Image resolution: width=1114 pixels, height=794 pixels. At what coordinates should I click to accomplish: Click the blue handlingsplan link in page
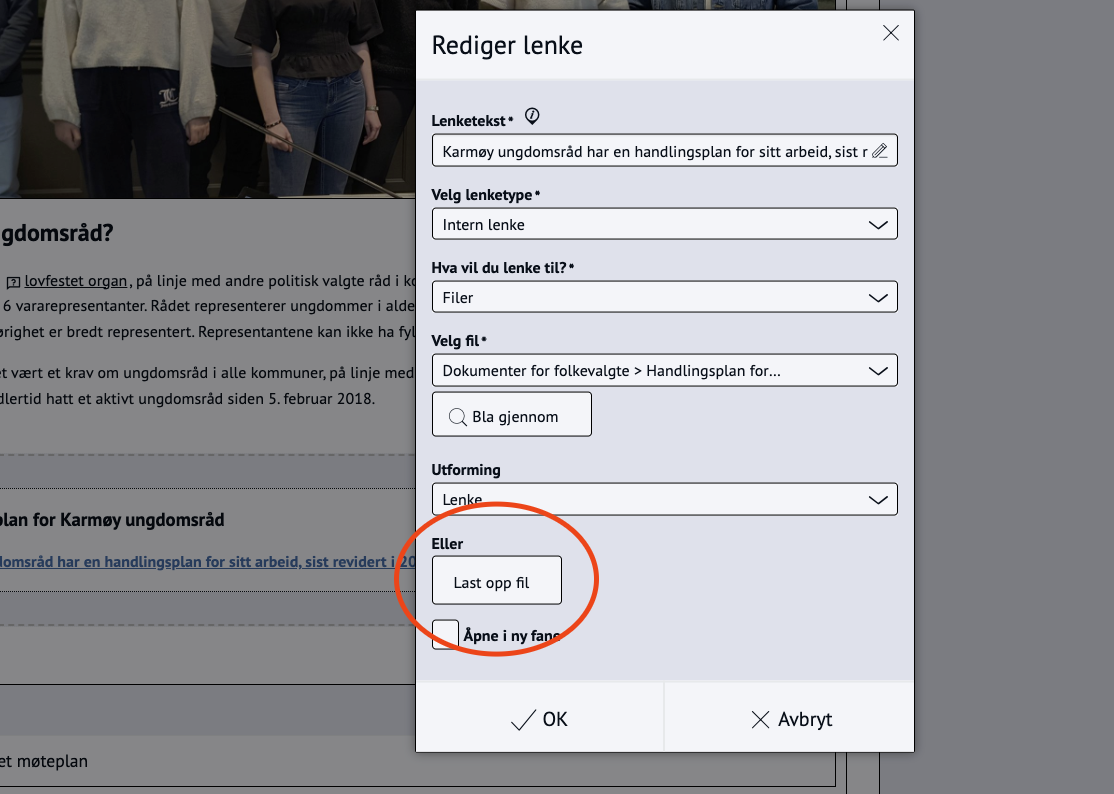(200, 562)
